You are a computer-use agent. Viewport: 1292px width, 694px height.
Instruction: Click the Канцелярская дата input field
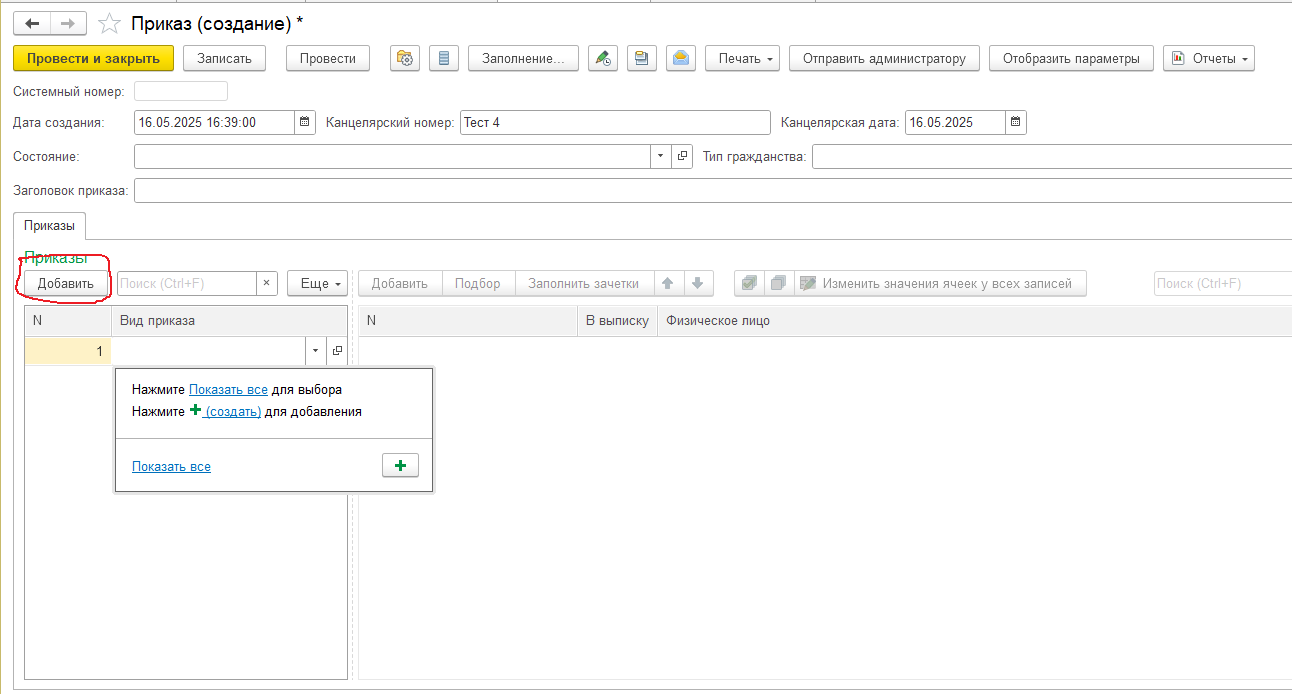(955, 123)
